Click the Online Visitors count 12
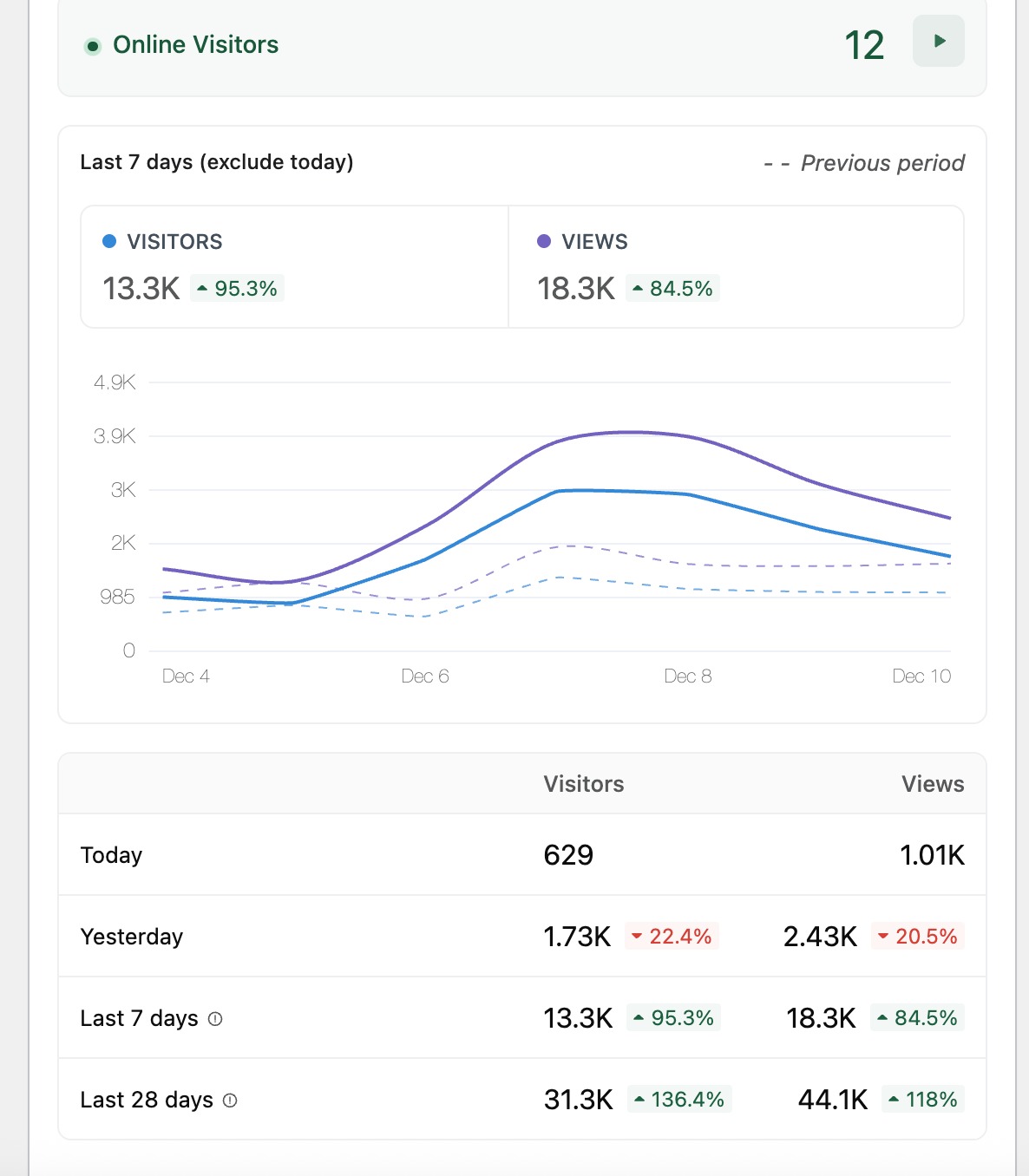The width and height of the screenshot is (1029, 1176). [x=864, y=45]
